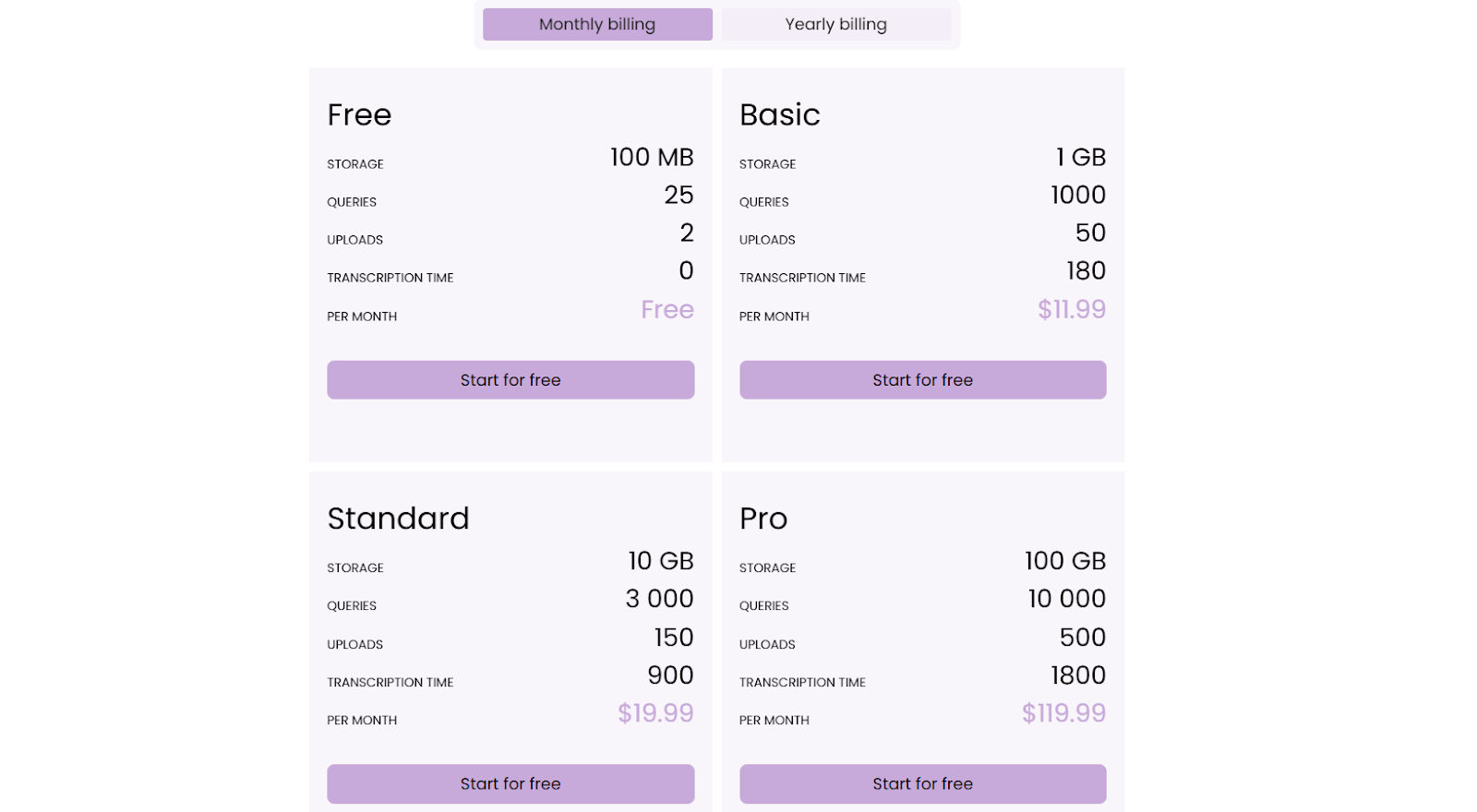Click Start for free under Free plan
Viewport: 1477px width, 812px height.
point(510,380)
